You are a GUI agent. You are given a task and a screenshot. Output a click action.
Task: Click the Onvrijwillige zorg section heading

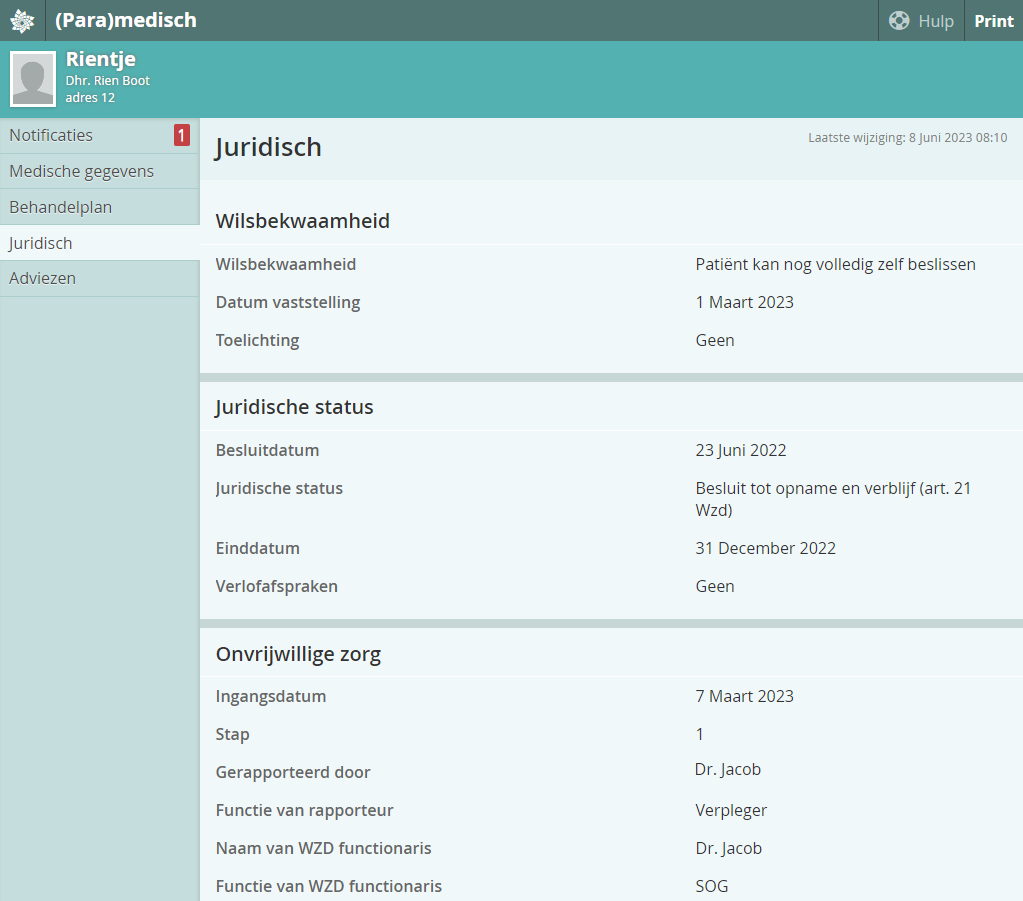(x=298, y=654)
